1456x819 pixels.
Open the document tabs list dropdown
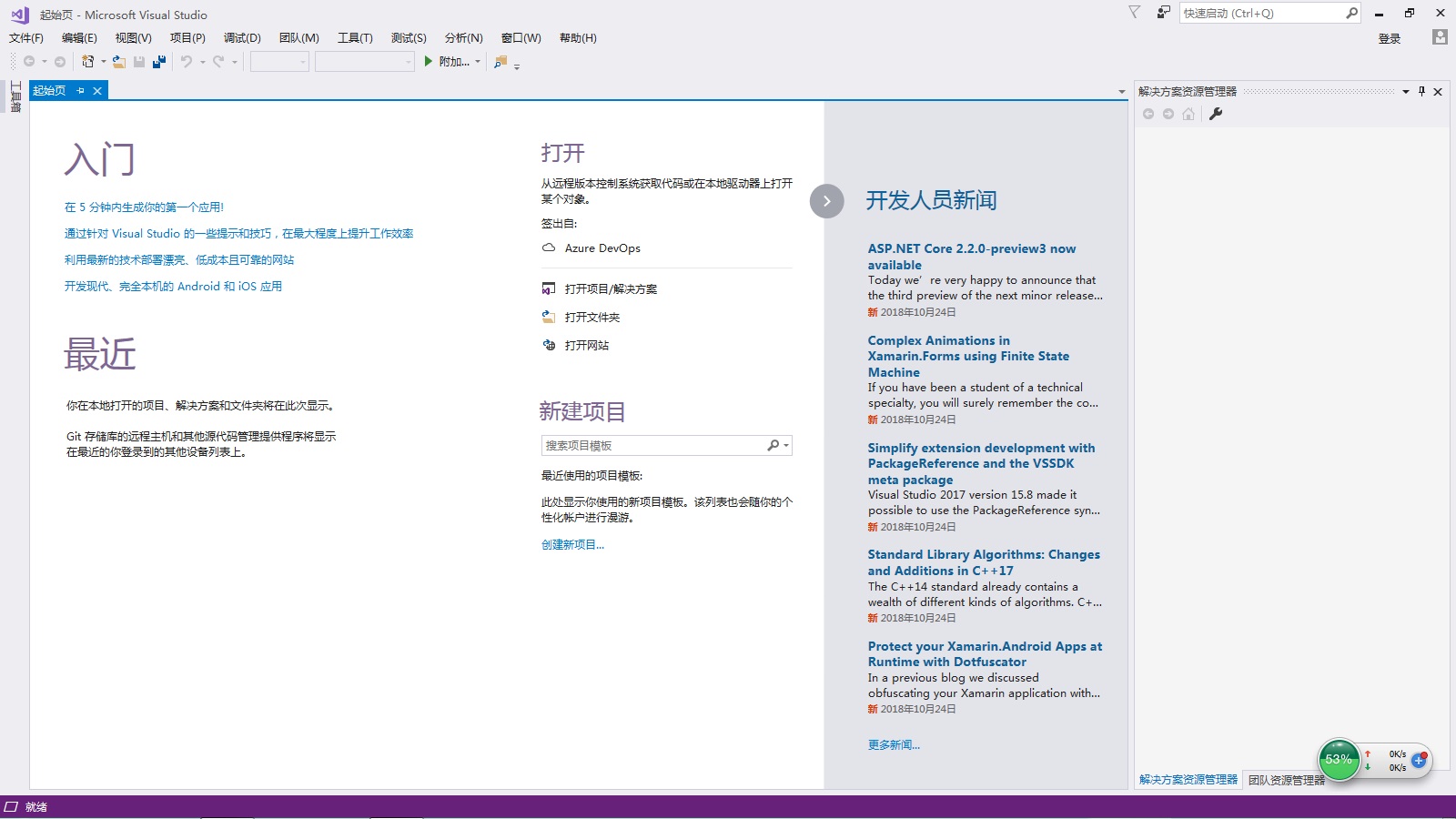tap(1121, 92)
